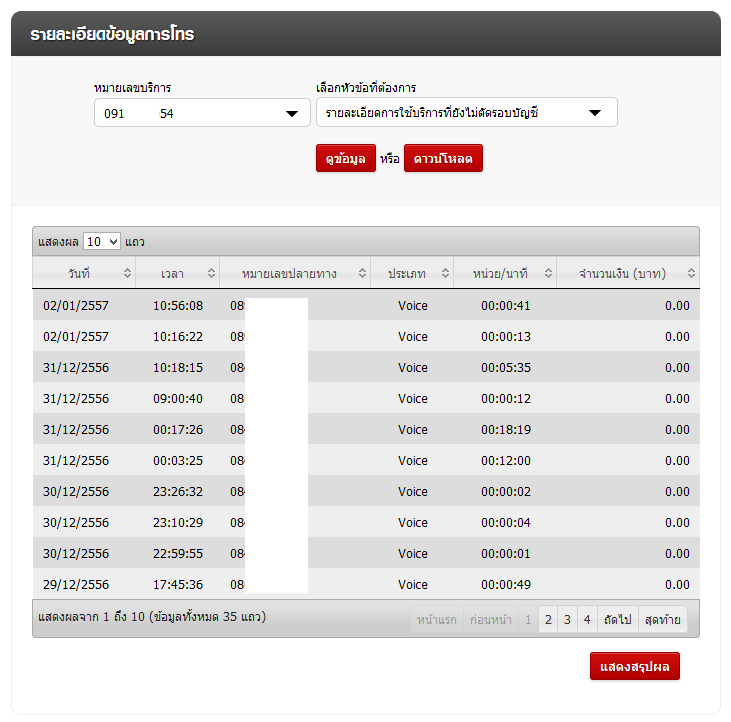Viewport: 731px width, 722px height.
Task: Click current page 1 in pagination
Action: [x=528, y=619]
